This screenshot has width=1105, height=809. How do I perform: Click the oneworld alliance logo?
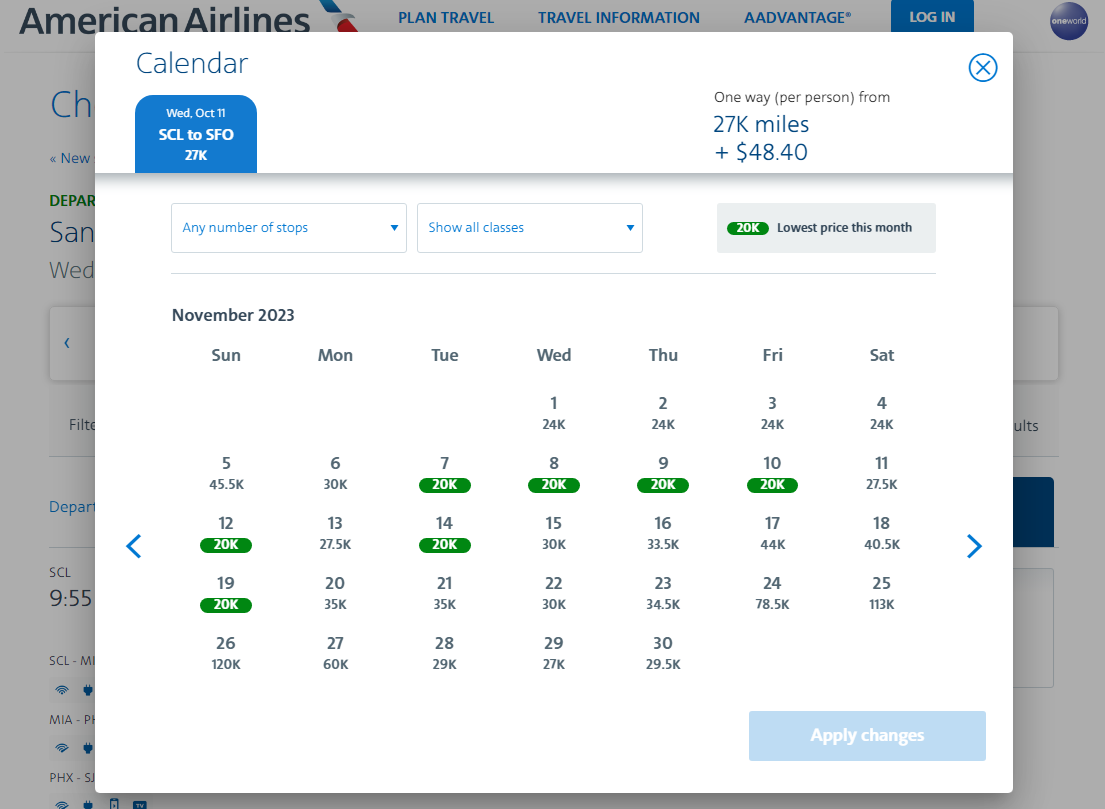pyautogui.click(x=1068, y=21)
